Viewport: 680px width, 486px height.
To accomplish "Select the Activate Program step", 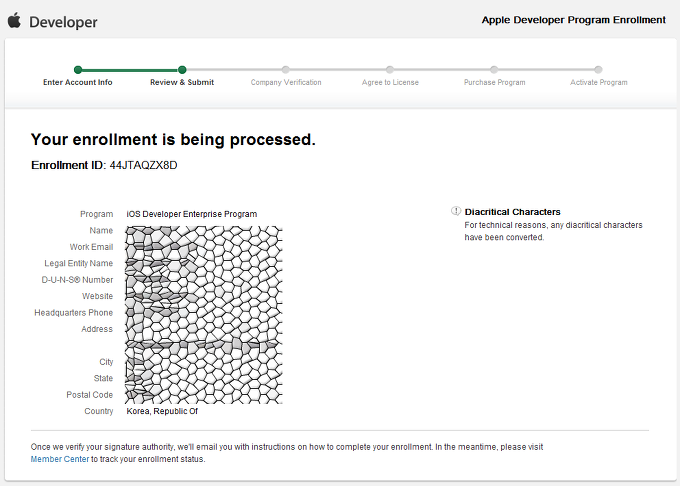I will [598, 82].
